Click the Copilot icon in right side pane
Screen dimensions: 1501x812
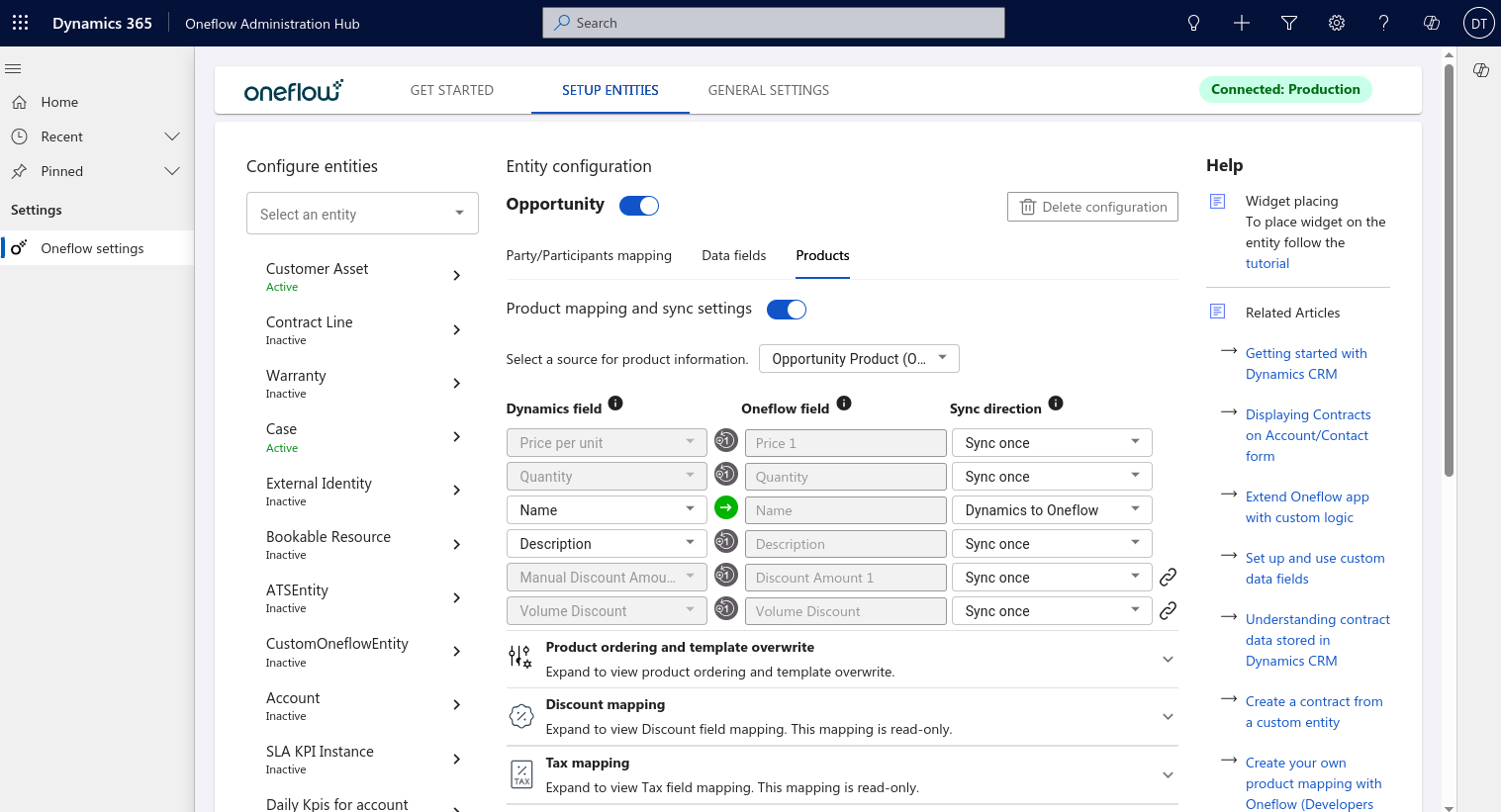point(1481,69)
